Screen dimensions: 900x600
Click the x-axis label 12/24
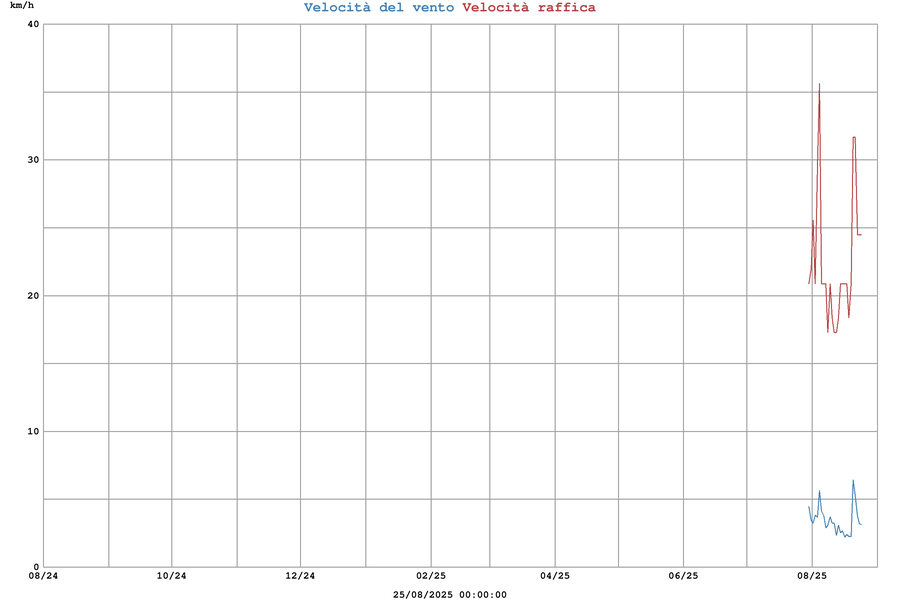click(x=300, y=576)
